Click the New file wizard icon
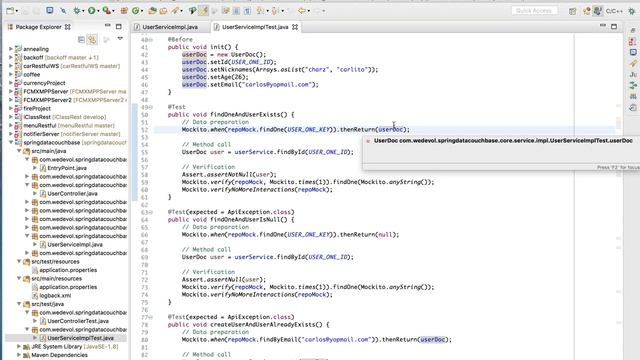The height and width of the screenshot is (360, 640). point(10,11)
